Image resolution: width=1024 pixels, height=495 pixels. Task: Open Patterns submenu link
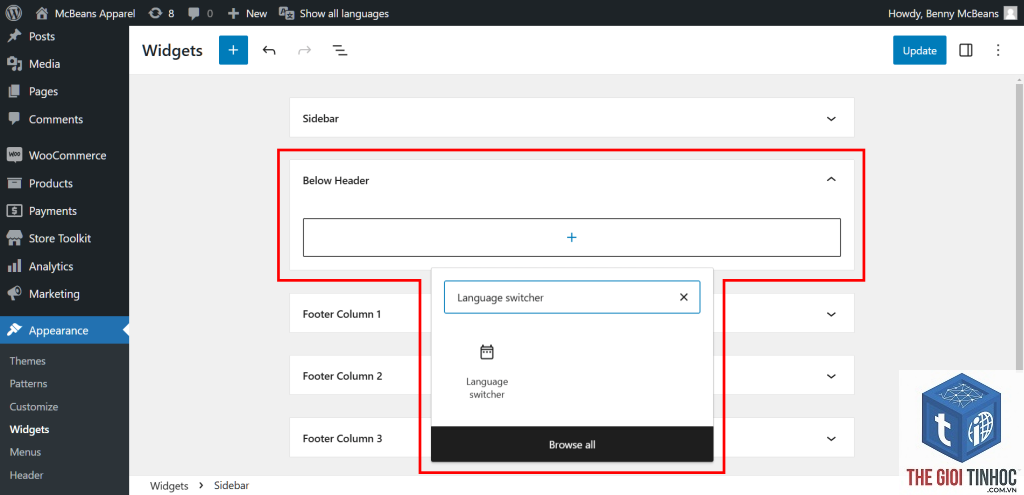[28, 384]
